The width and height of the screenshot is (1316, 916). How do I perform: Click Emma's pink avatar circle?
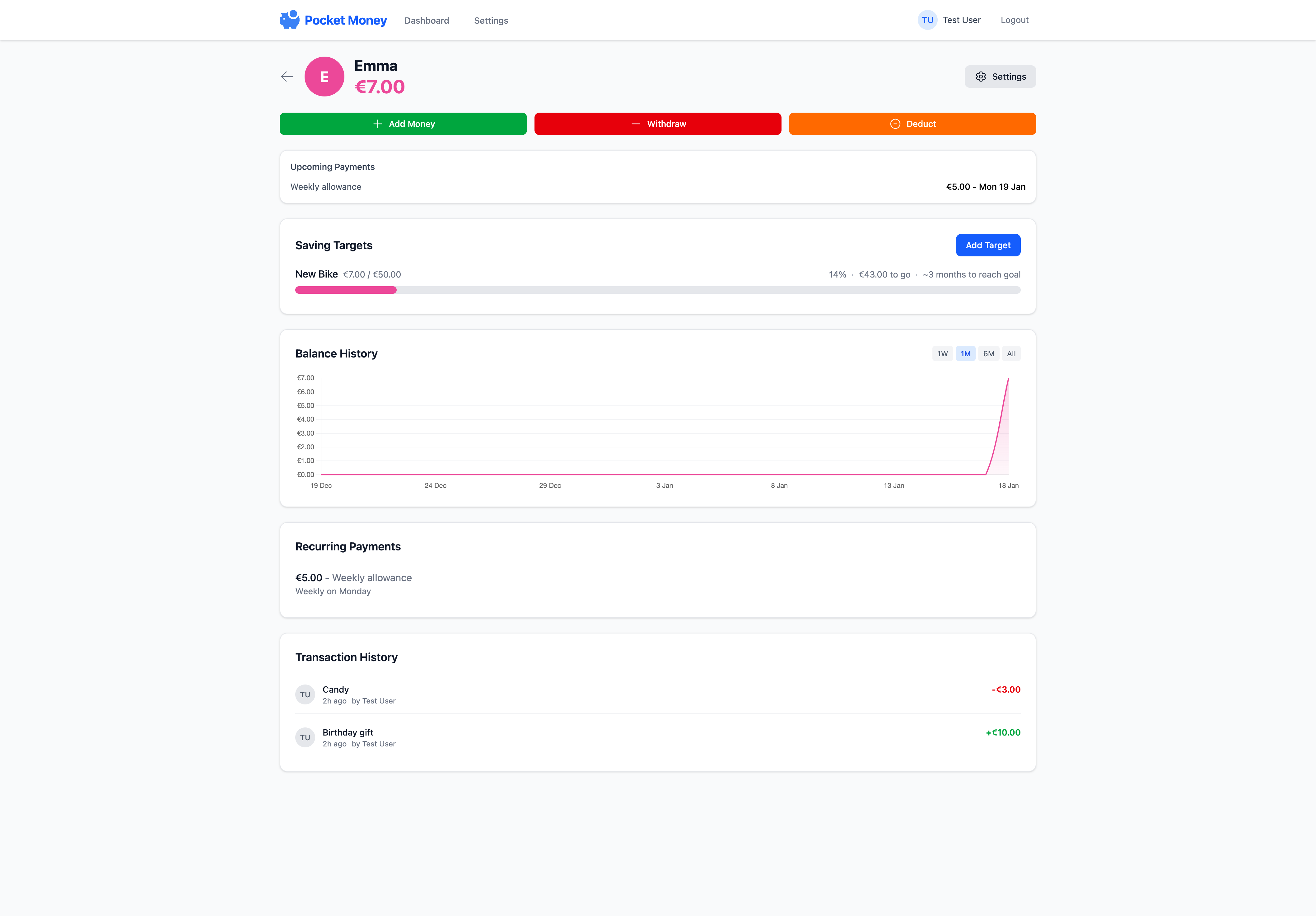tap(324, 76)
